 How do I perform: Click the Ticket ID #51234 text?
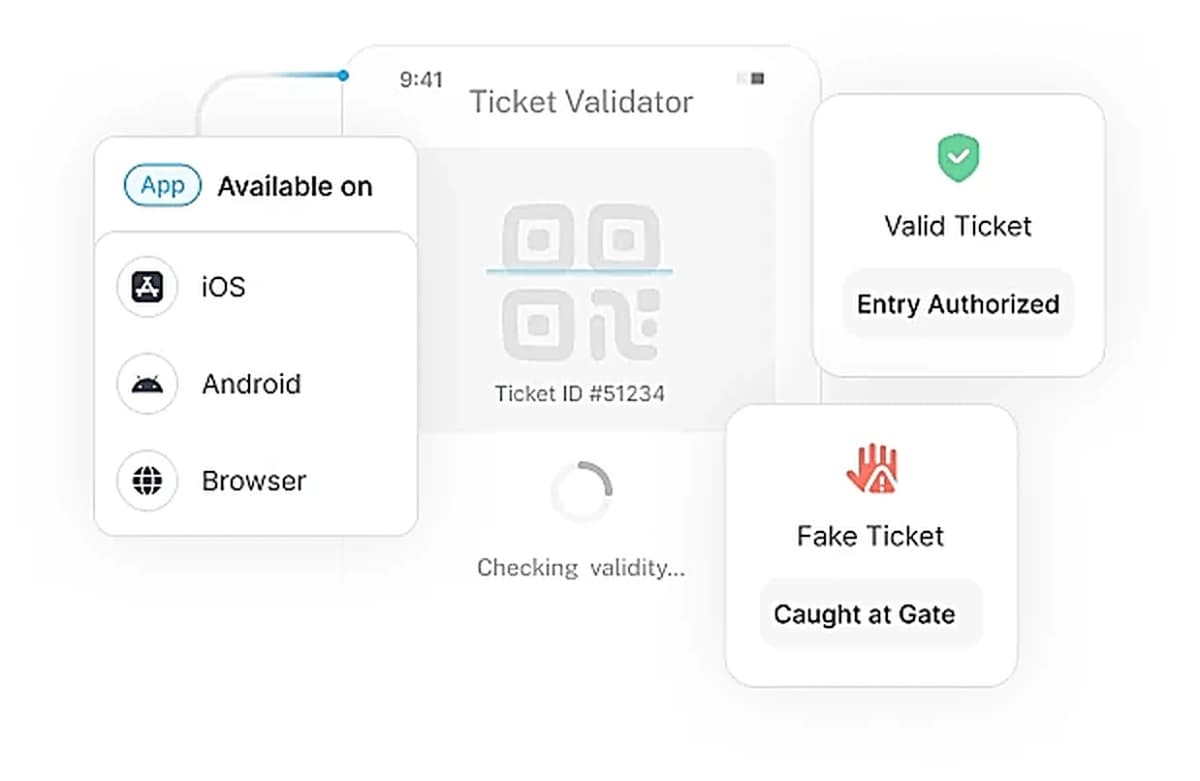click(580, 394)
